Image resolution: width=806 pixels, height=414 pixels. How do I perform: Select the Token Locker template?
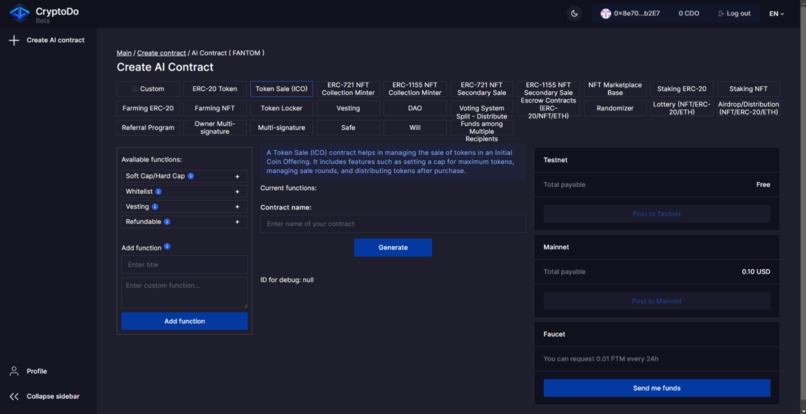point(282,109)
